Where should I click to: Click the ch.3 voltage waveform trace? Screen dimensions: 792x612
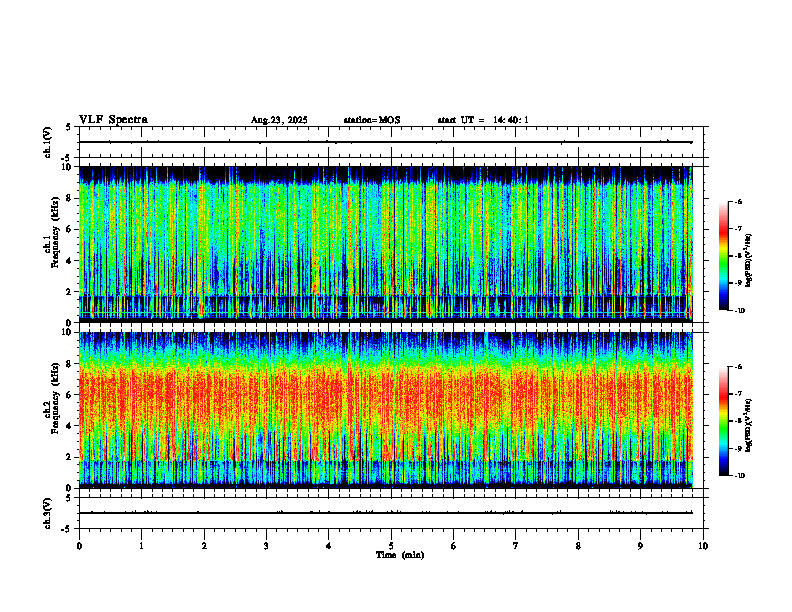[x=385, y=513]
